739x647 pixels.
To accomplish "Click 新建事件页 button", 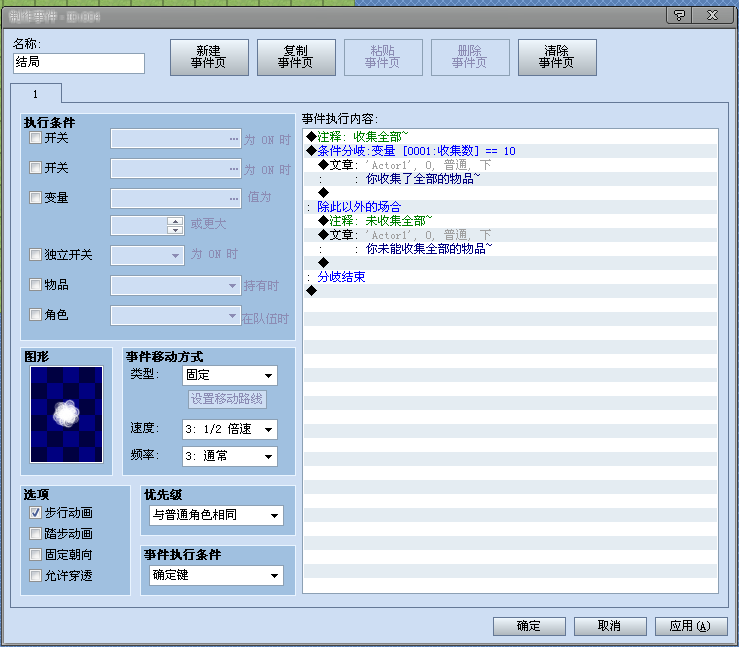I will point(209,57).
